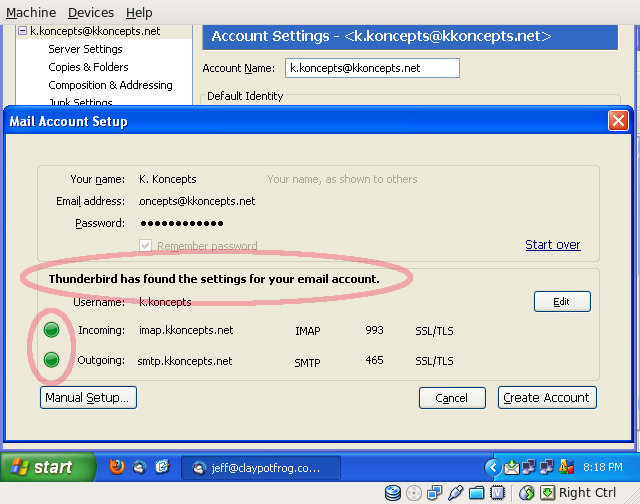Screen dimensions: 640x504
Task: Click the security alert shield tray icon
Action: click(566, 467)
